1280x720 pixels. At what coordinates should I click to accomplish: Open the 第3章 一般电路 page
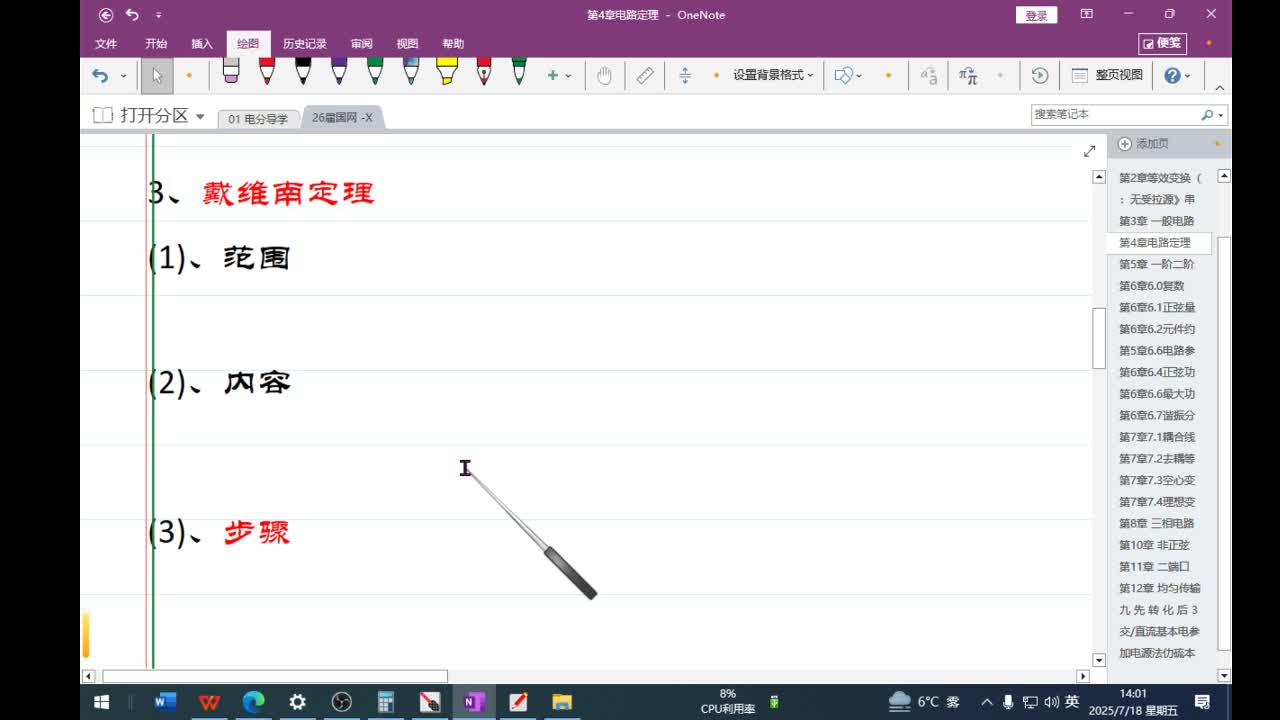coord(1156,221)
